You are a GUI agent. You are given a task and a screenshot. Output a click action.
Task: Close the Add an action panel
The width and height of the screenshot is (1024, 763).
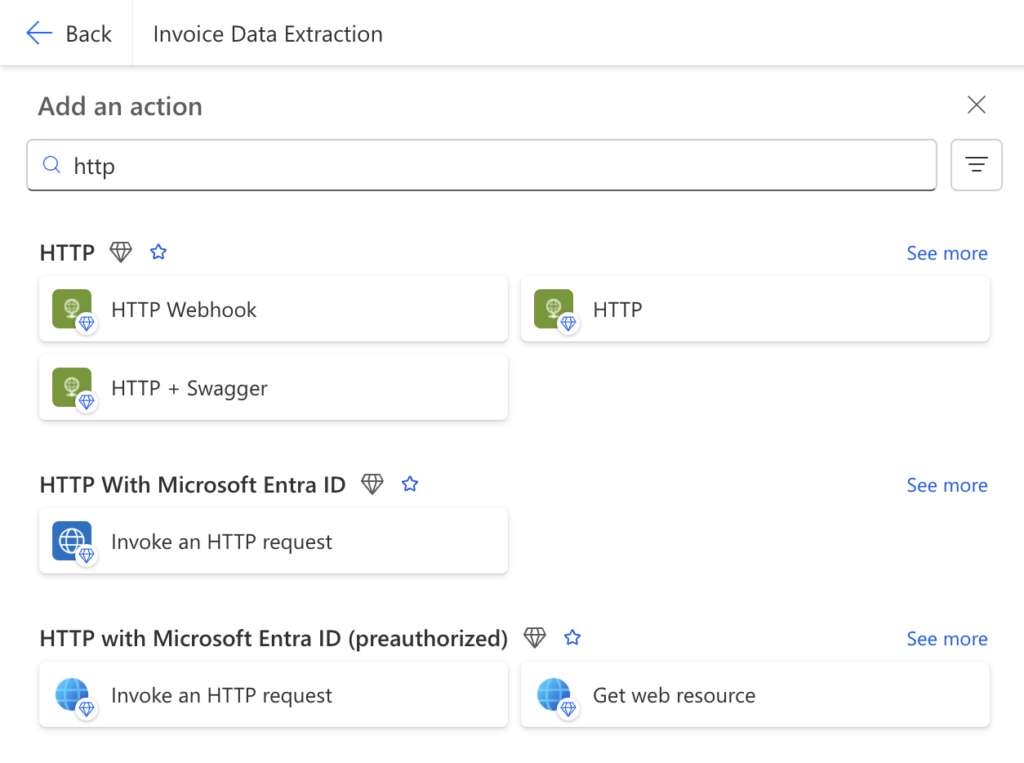(976, 105)
